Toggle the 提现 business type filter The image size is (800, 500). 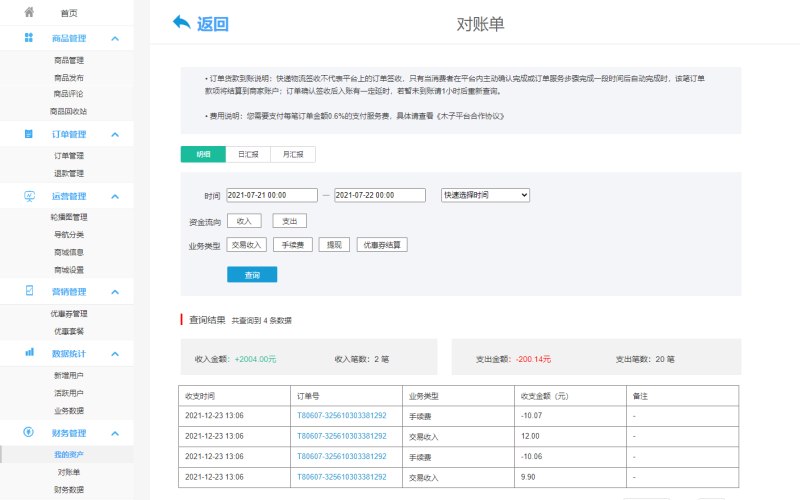pyautogui.click(x=334, y=245)
